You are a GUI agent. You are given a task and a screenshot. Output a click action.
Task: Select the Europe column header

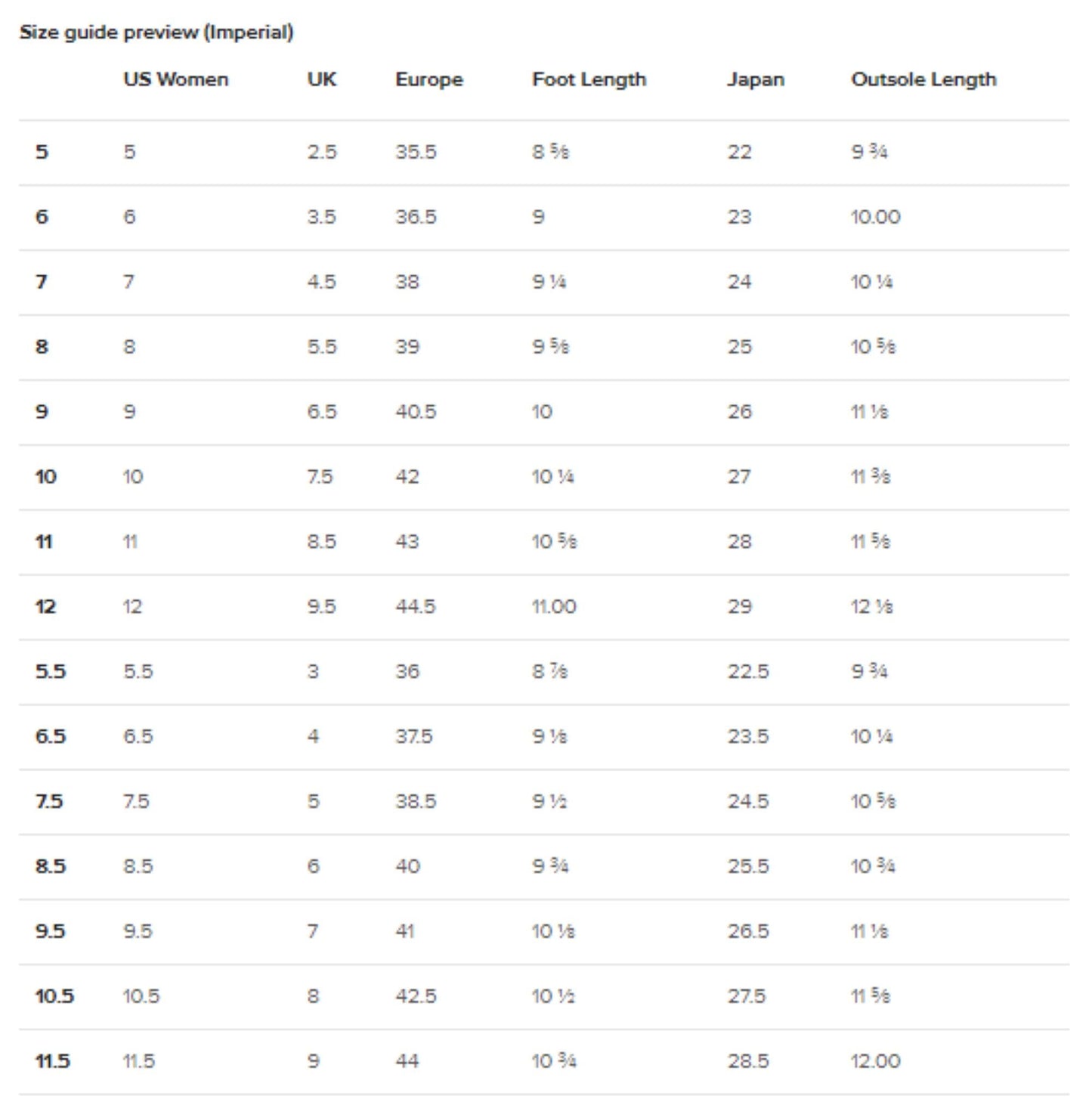428,79
